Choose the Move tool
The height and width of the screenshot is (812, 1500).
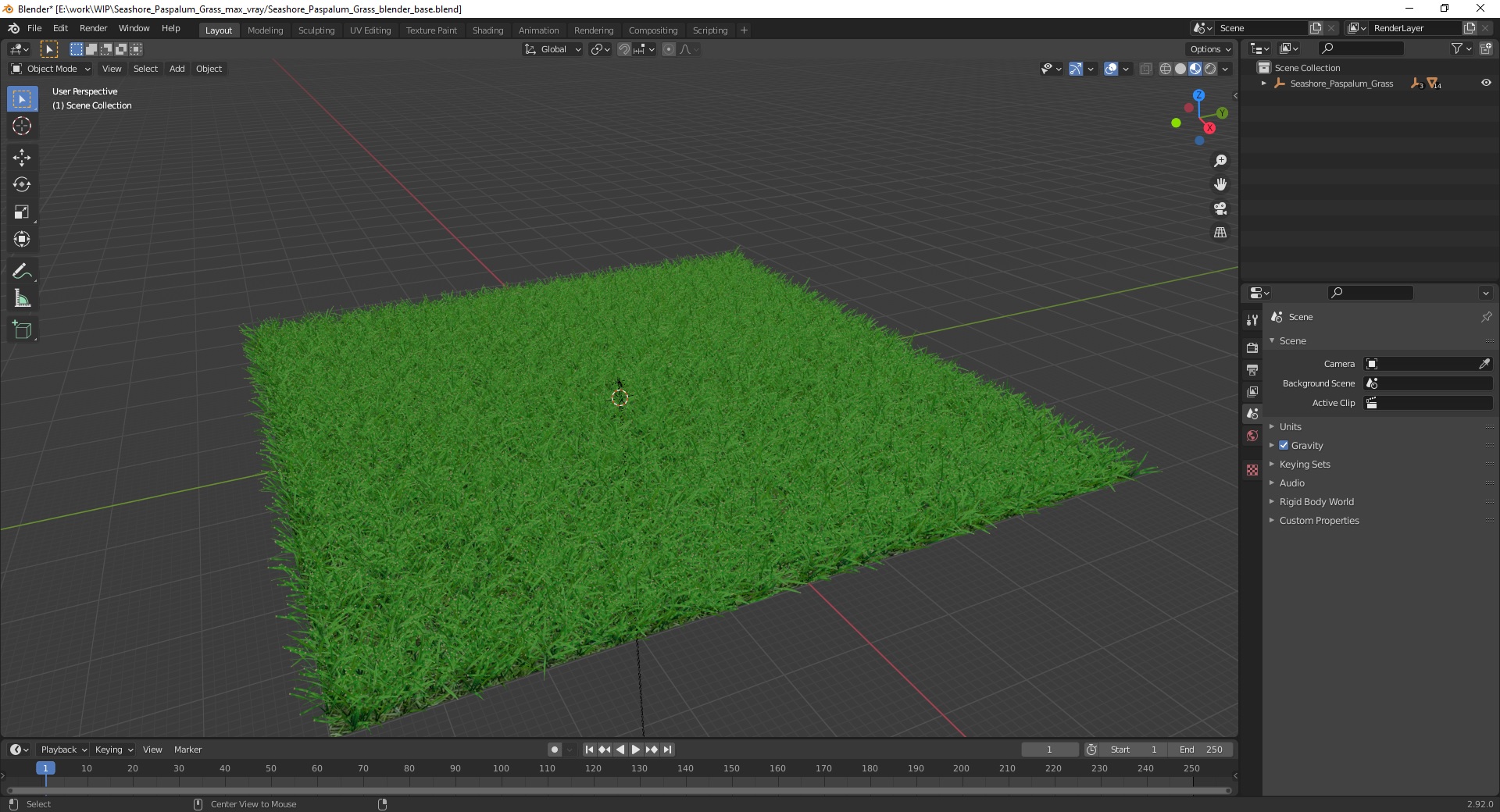coord(22,158)
